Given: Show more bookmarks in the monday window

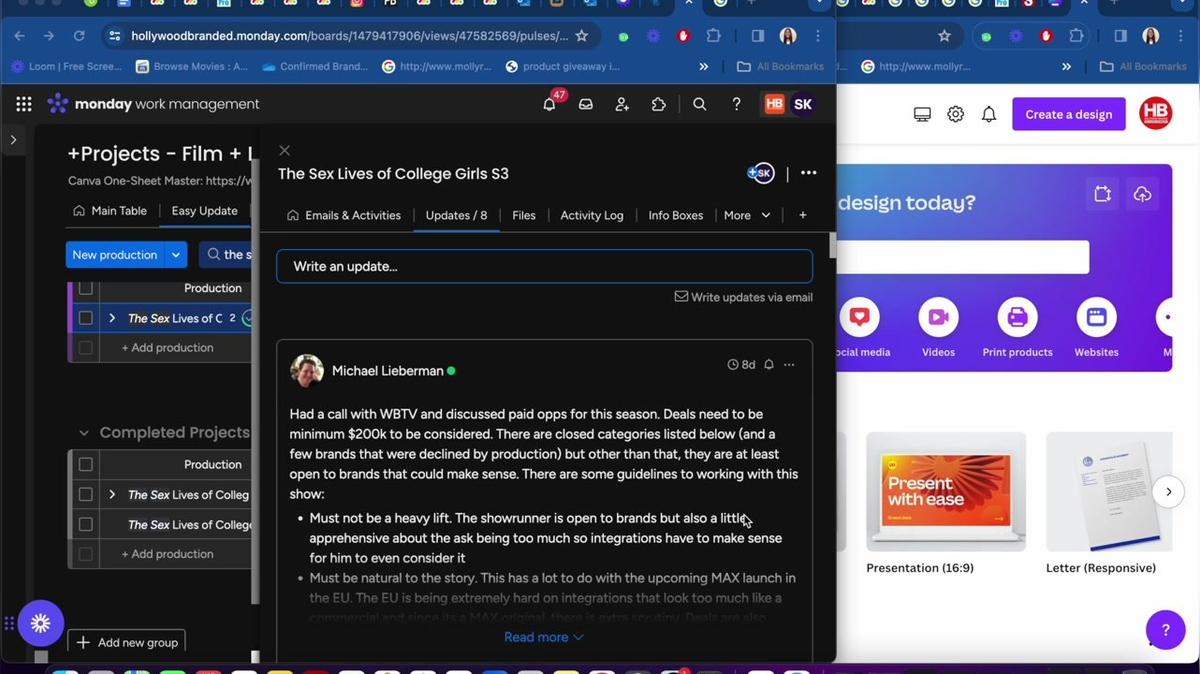Looking at the screenshot, I should (703, 67).
